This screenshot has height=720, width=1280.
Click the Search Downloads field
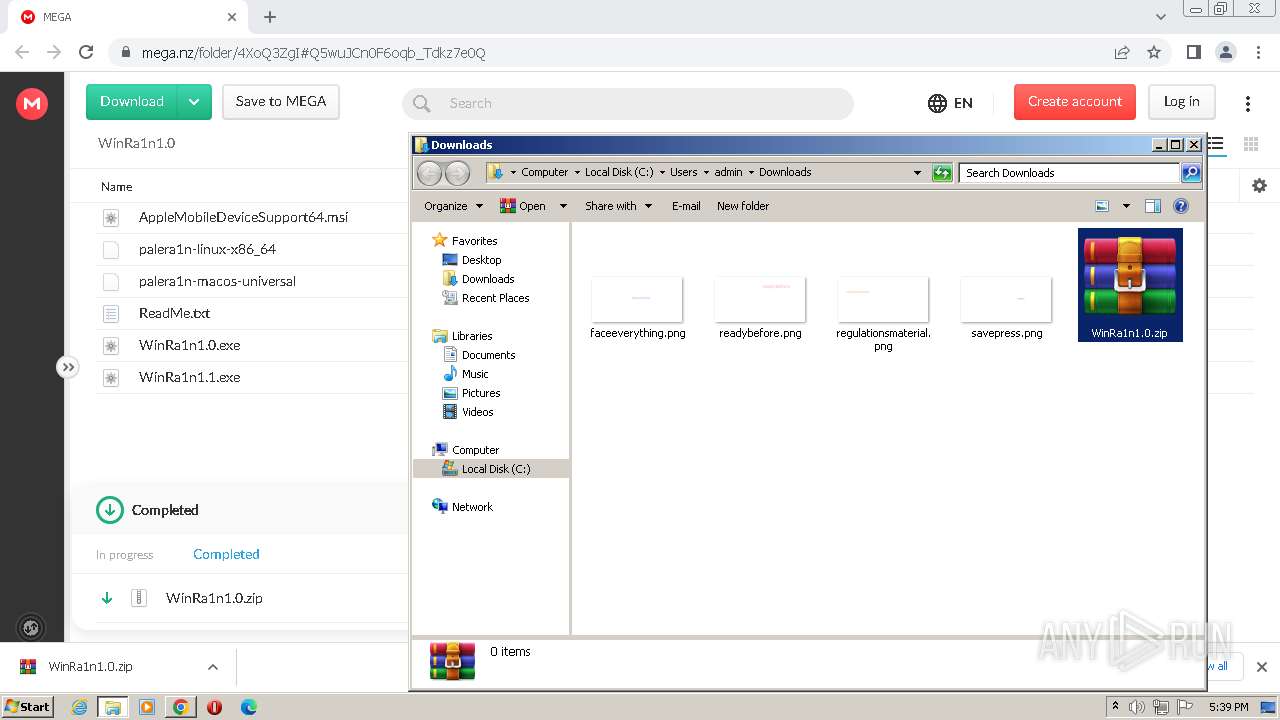1069,173
